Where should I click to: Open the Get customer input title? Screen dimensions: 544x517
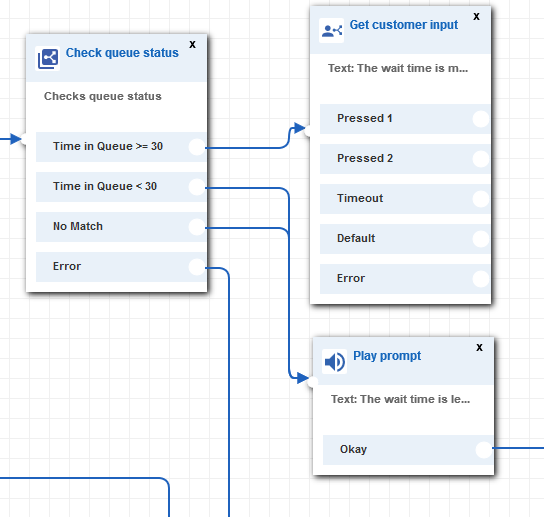point(403,25)
